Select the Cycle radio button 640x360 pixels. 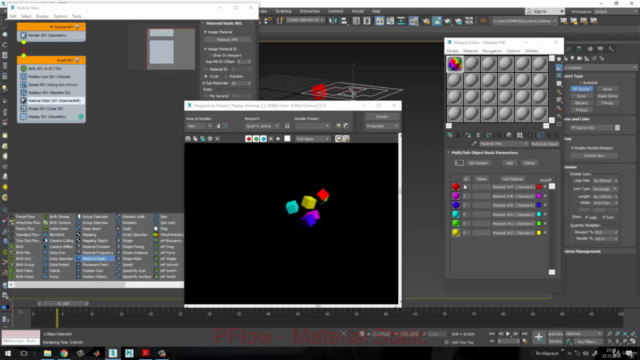[206, 76]
